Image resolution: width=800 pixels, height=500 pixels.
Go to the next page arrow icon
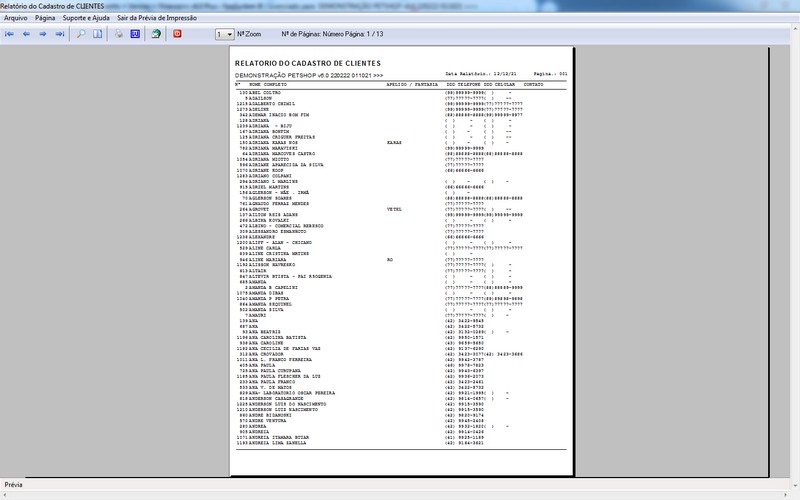point(43,34)
